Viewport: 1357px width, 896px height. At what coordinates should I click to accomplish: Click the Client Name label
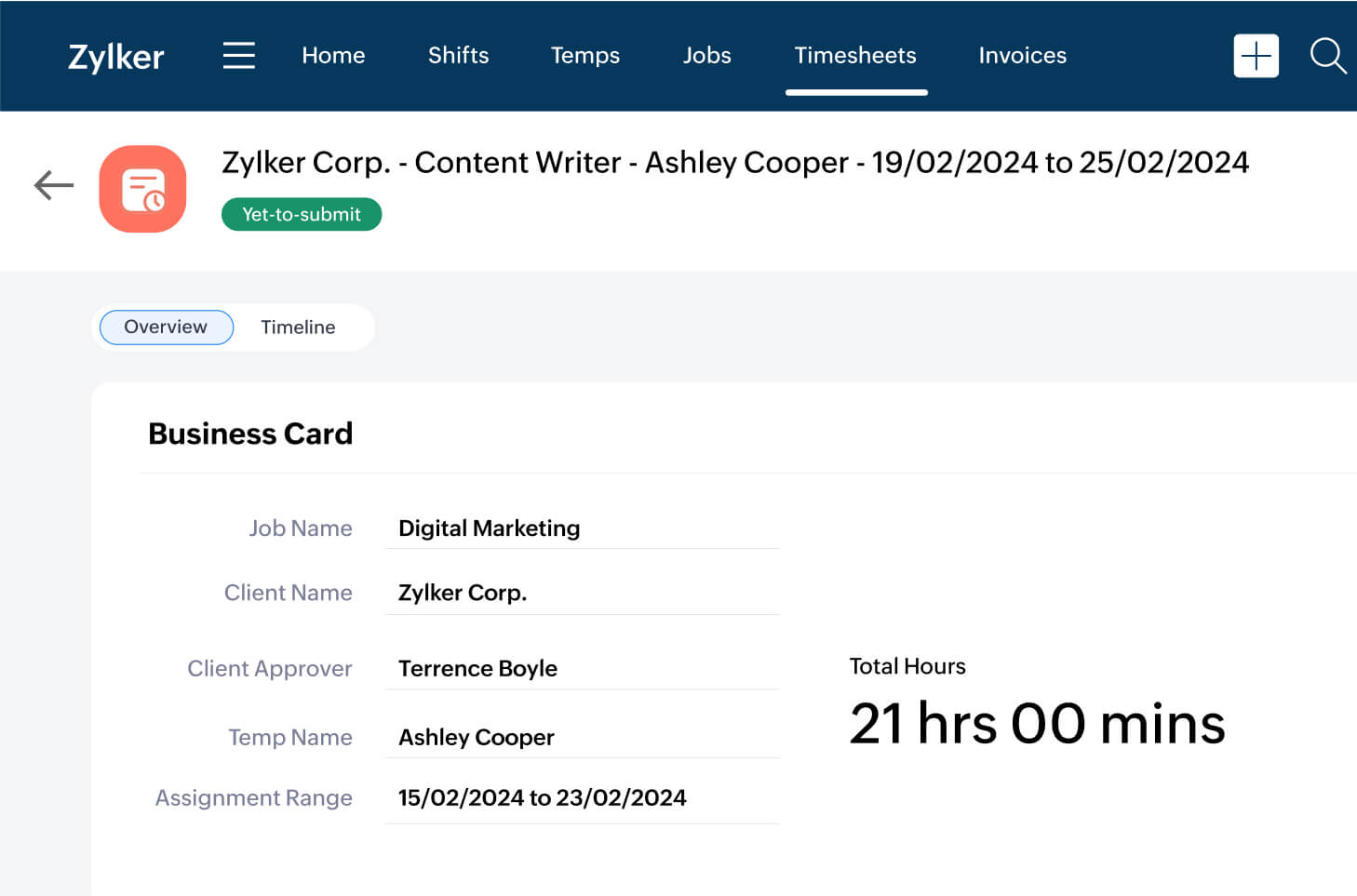click(x=289, y=594)
